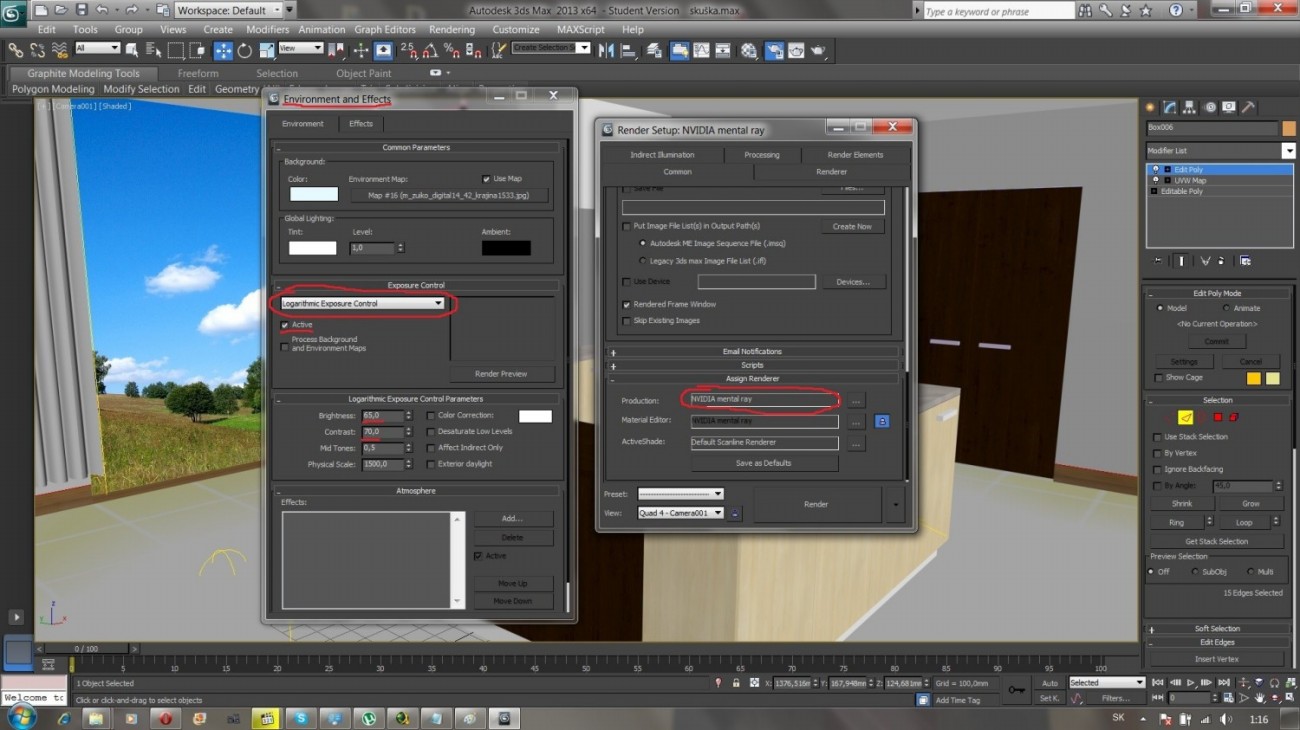Click the Set Keys key icon
Viewport: 1300px width, 730px height.
point(1017,689)
